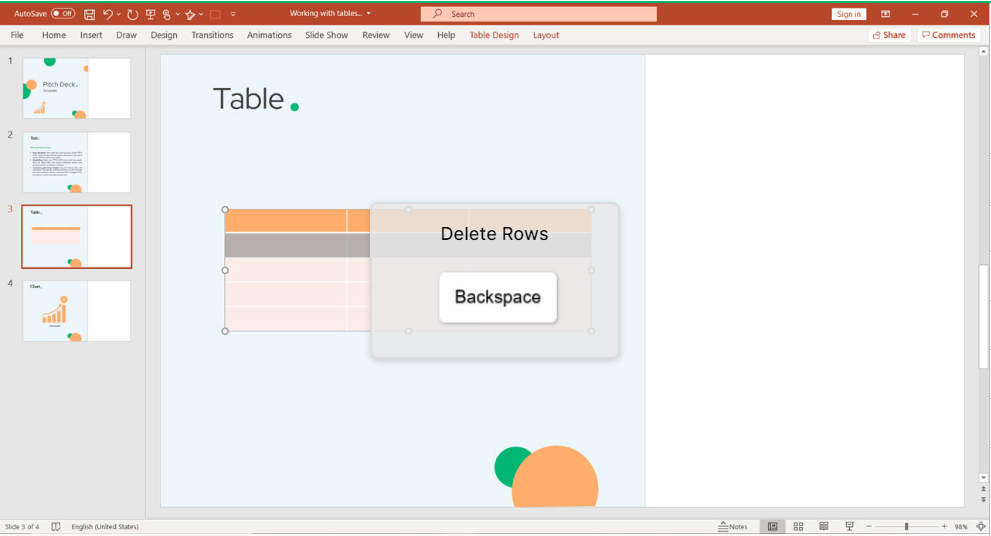The image size is (991, 536).
Task: Switch to Reading view icon
Action: pyautogui.click(x=824, y=526)
